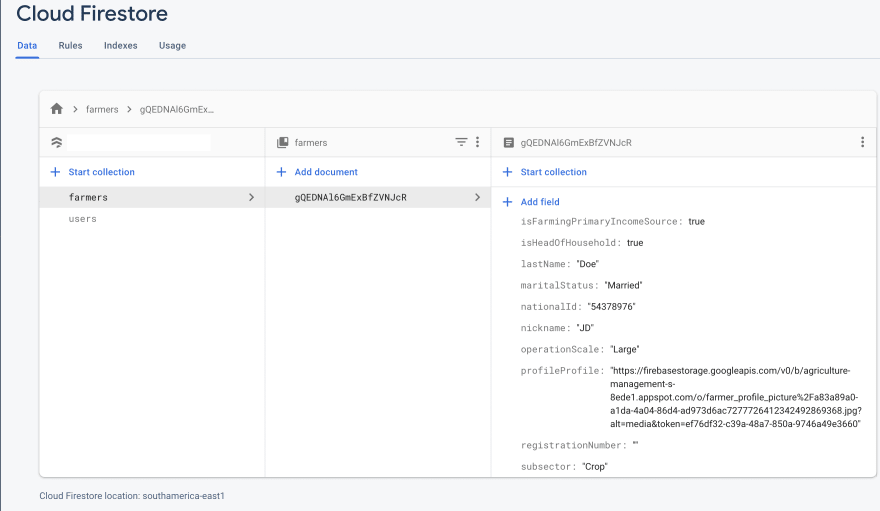The height and width of the screenshot is (511, 880).
Task: Click subsector value "Crop"
Action: [x=595, y=467]
